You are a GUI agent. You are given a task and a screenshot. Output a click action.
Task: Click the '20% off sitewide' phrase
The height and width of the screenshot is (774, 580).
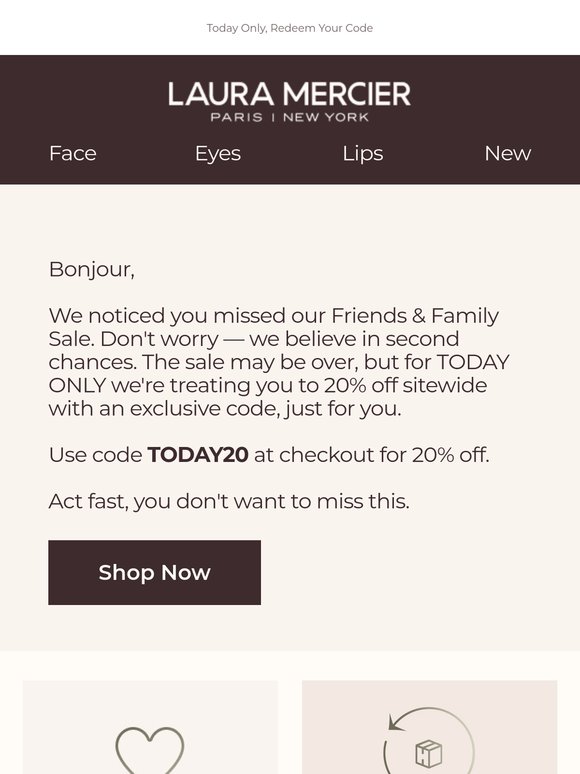(405, 385)
